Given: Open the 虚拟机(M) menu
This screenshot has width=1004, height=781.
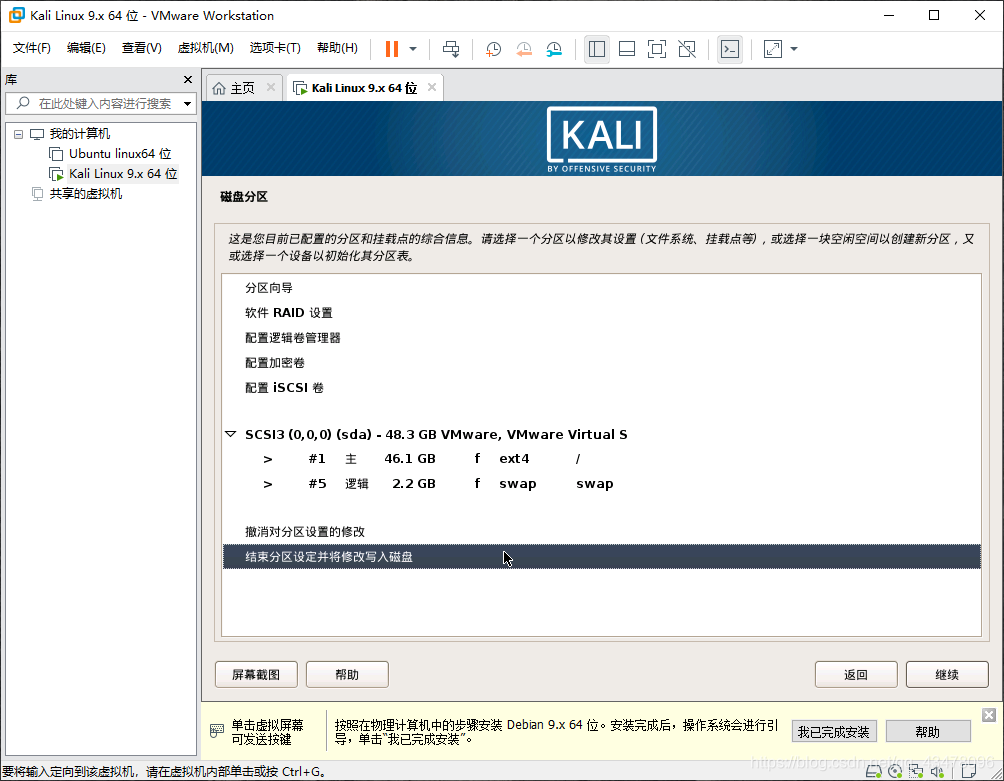Looking at the screenshot, I should (x=206, y=48).
